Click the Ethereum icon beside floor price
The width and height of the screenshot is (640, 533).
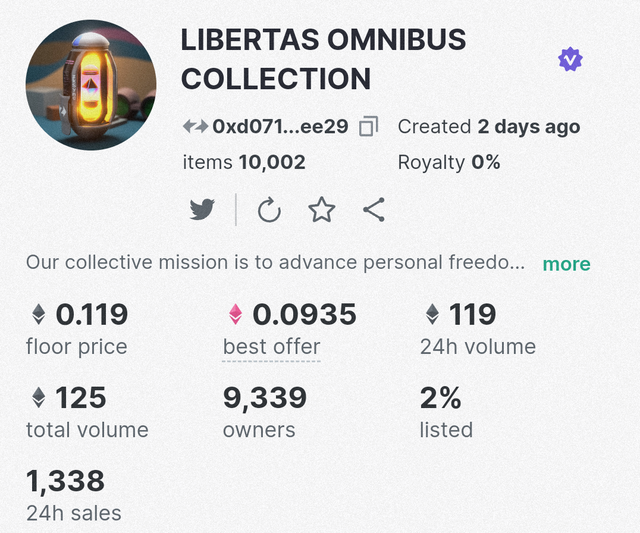(x=38, y=314)
